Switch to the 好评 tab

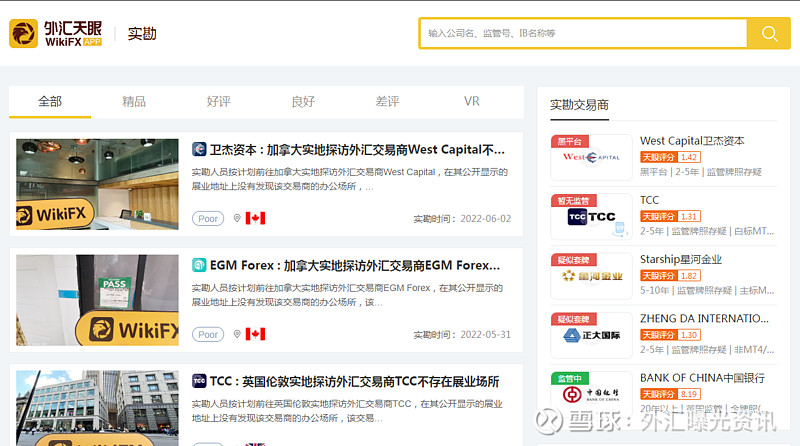click(218, 102)
